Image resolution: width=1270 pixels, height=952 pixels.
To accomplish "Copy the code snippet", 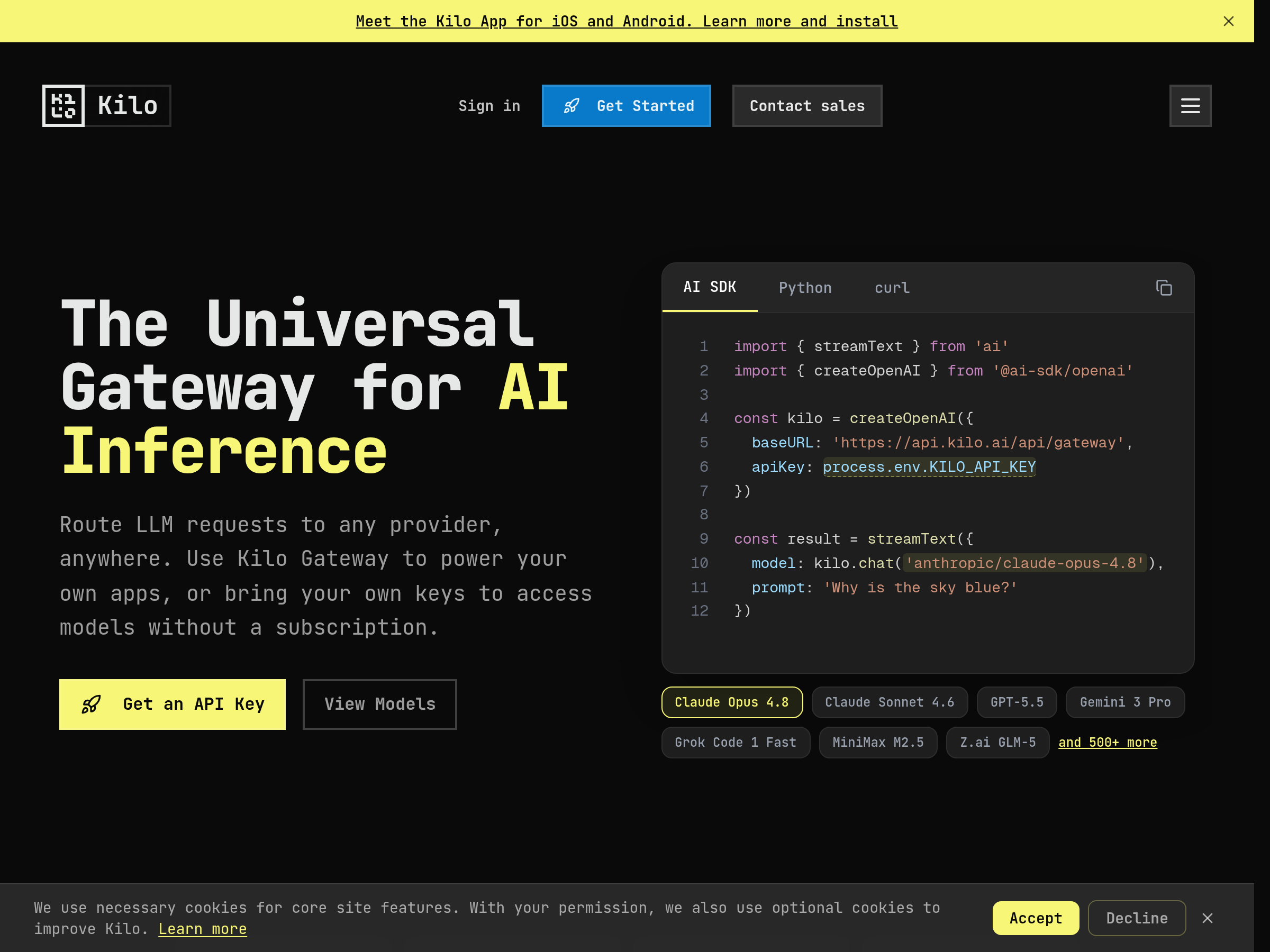I will pos(1164,288).
